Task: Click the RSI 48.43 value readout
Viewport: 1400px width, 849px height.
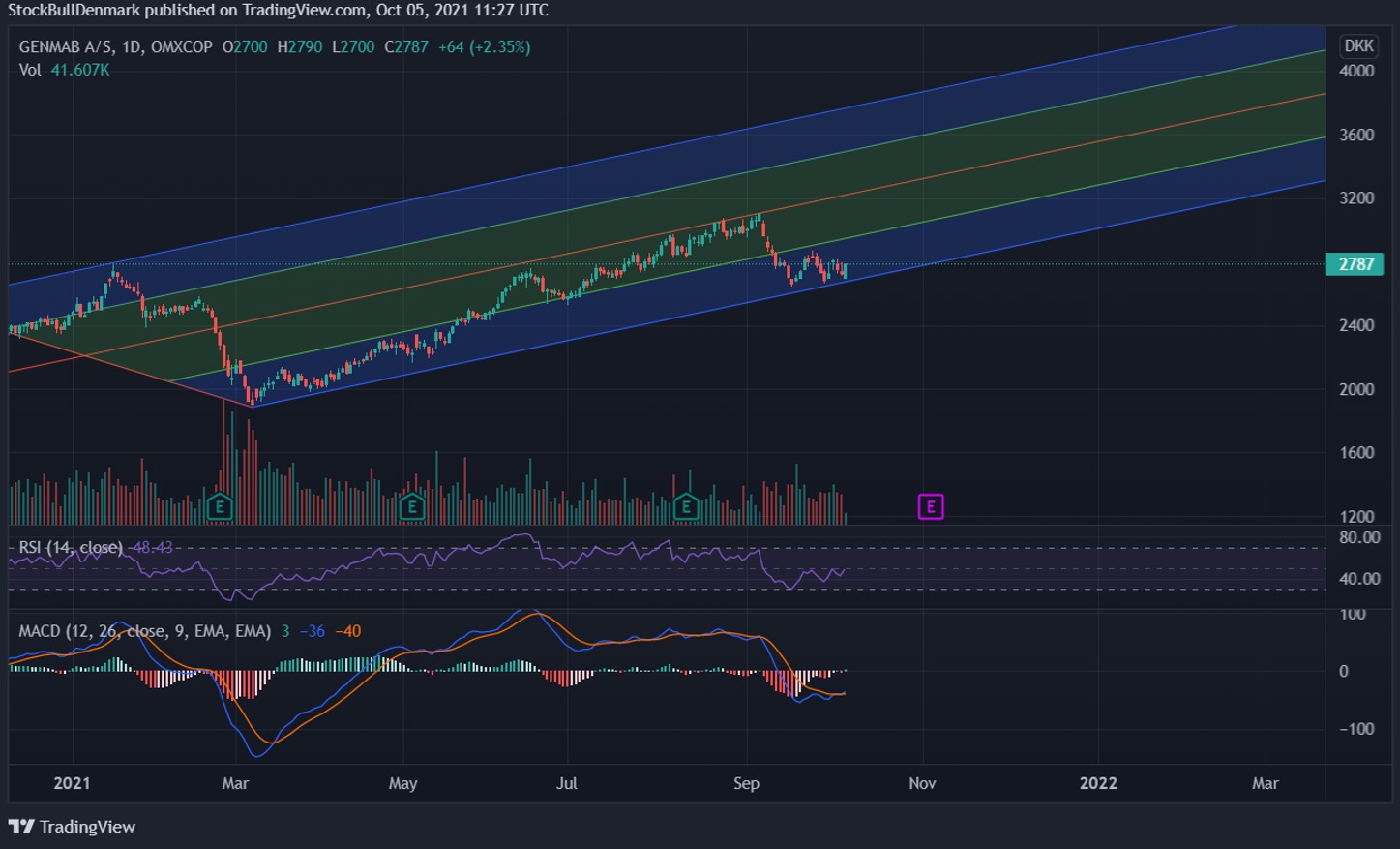Action: click(153, 548)
